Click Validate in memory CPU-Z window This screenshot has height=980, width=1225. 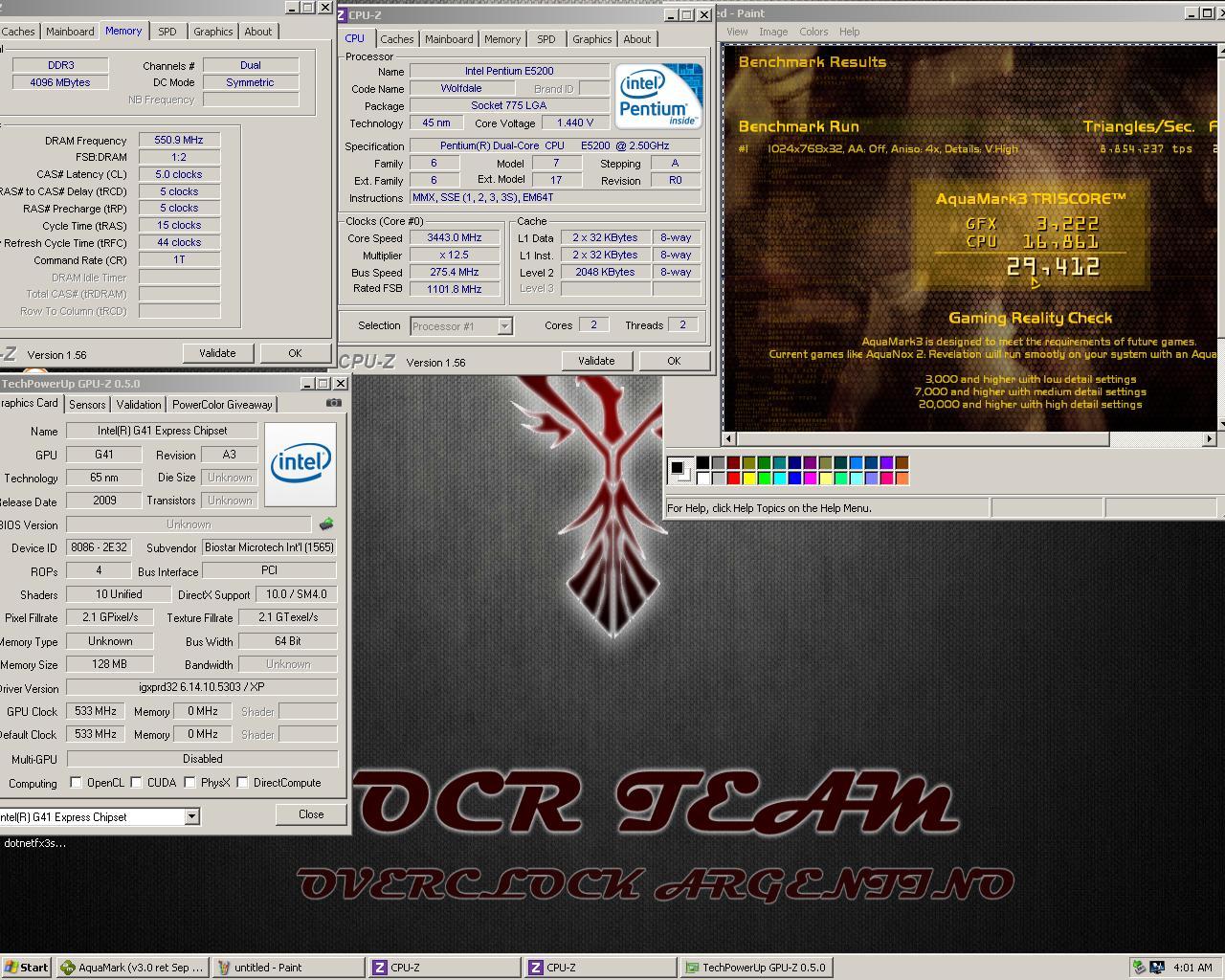(x=217, y=353)
